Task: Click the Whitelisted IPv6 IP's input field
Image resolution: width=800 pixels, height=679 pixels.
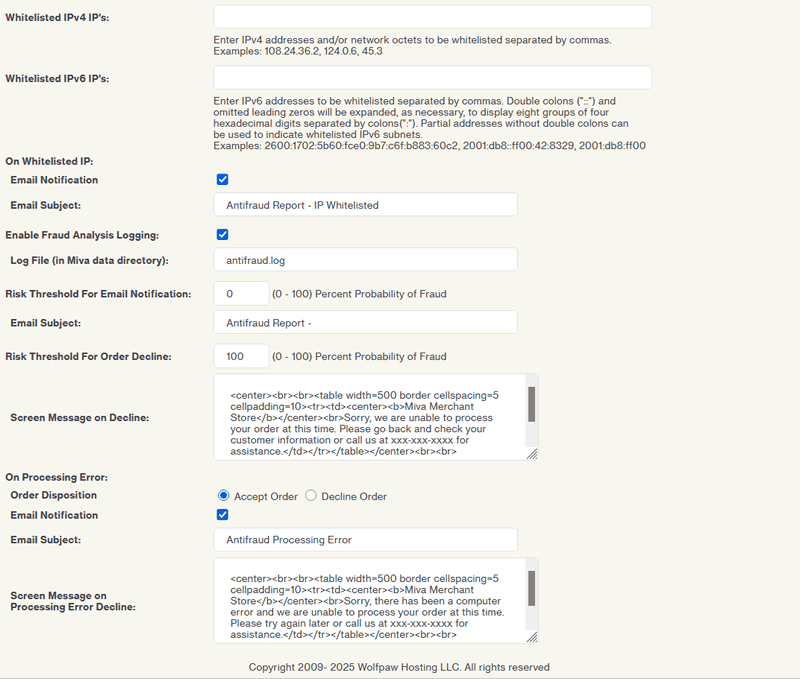Action: (x=432, y=78)
